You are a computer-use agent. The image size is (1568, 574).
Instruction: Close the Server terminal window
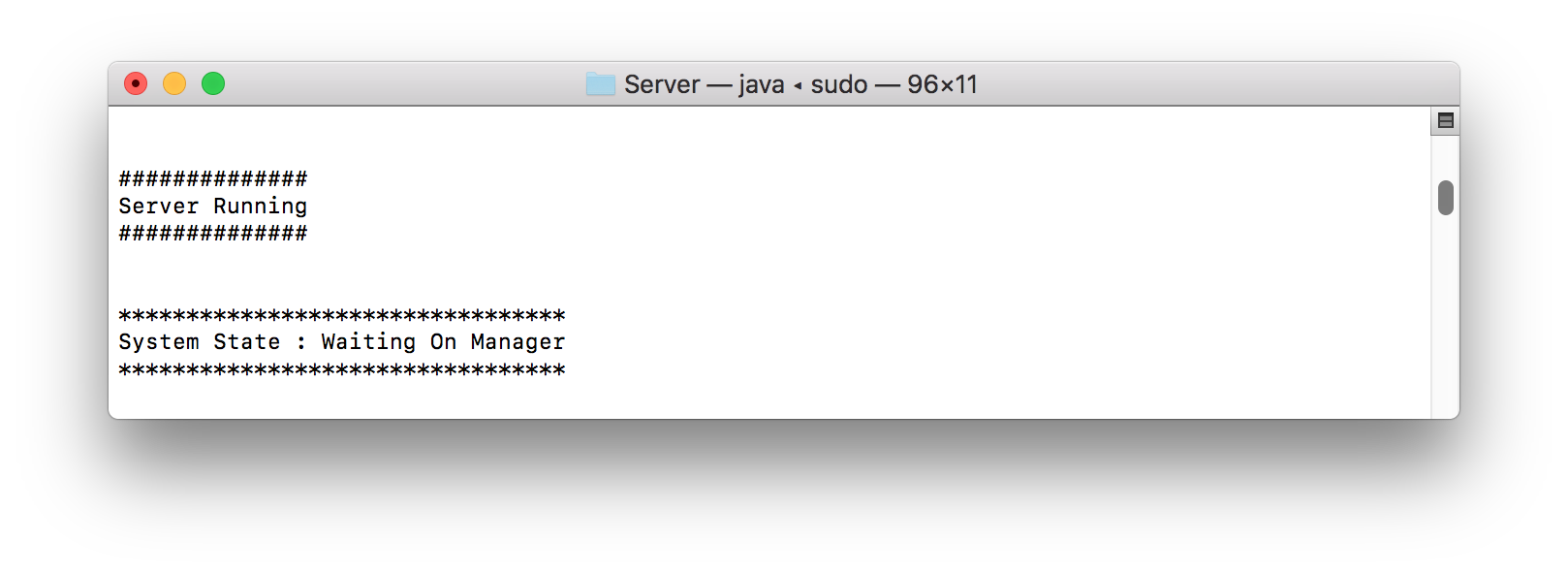[136, 84]
